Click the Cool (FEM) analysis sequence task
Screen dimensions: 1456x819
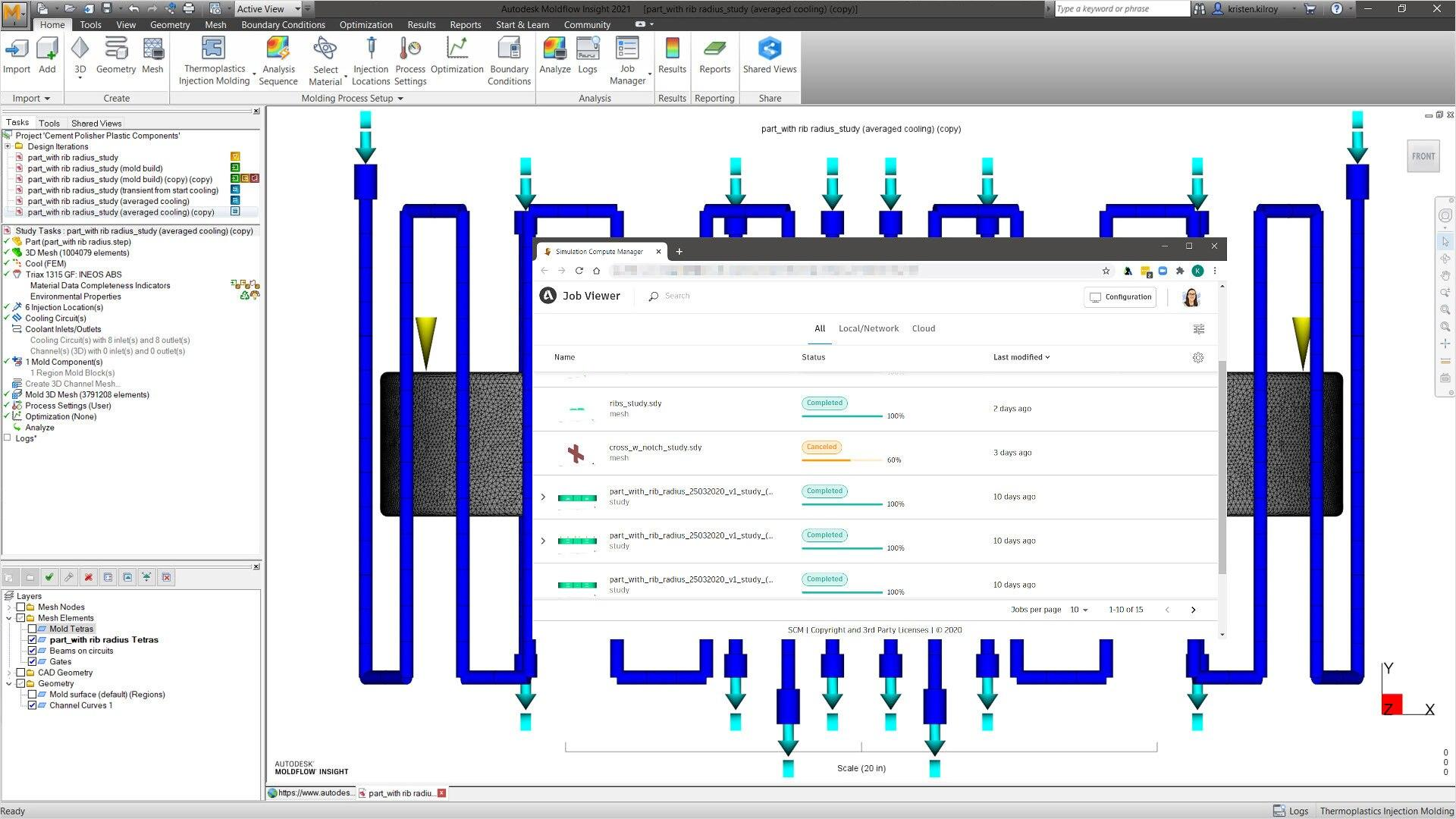pos(45,264)
